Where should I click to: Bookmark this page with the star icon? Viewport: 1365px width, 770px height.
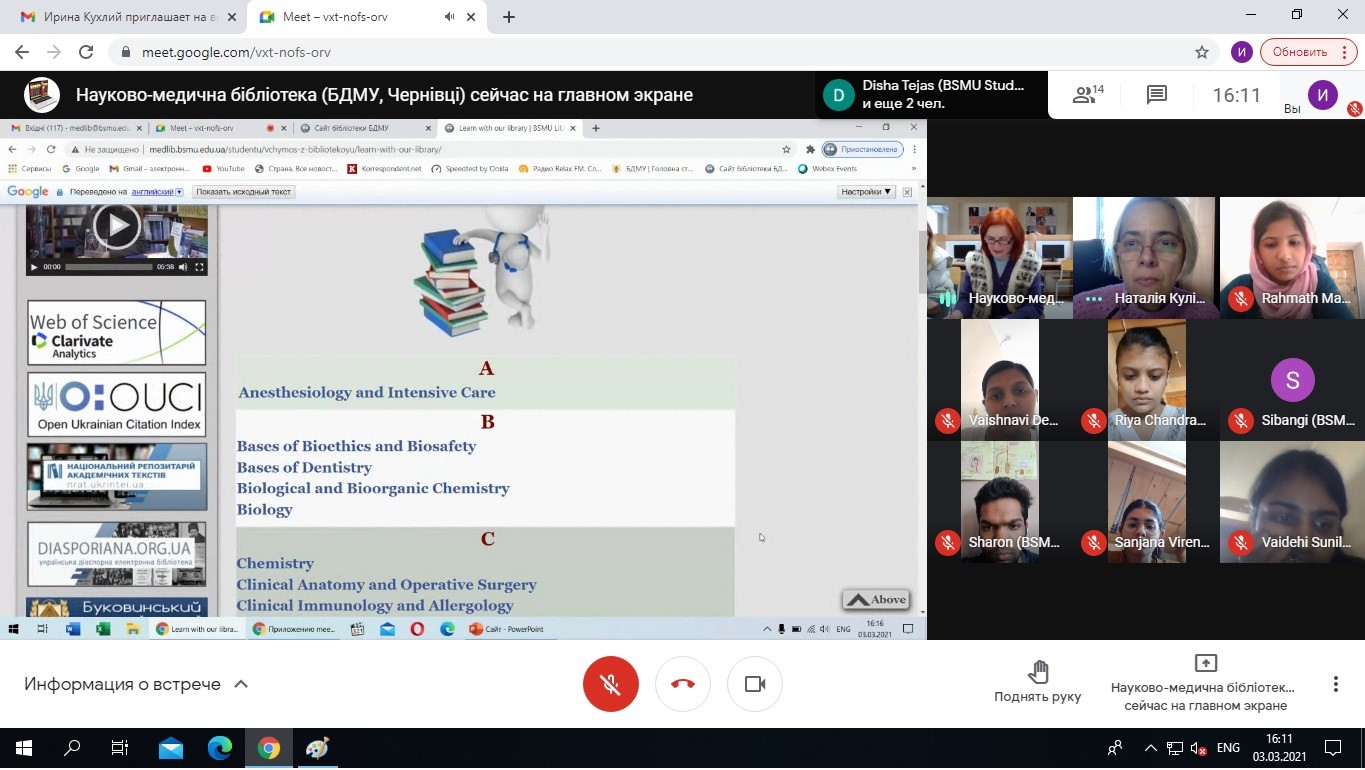[x=1202, y=52]
